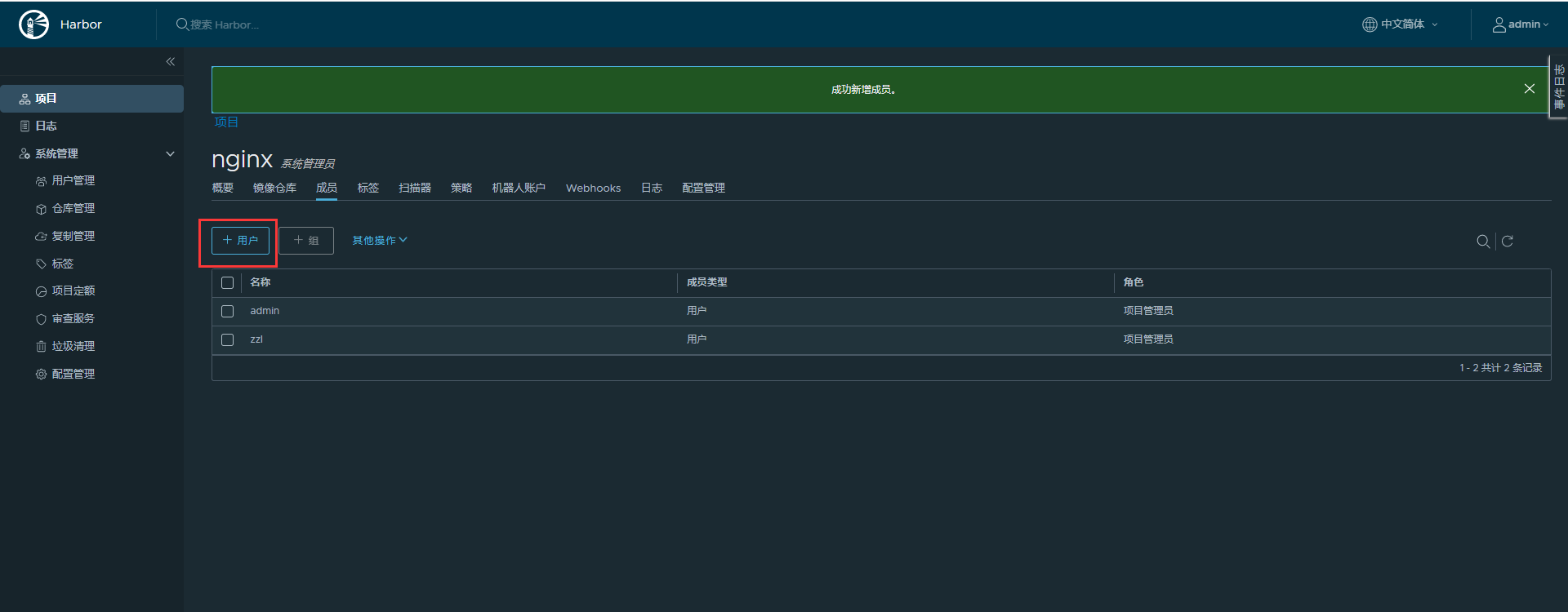Screen dimensions: 1568x612
Task: Click the 日志 sidebar icon
Action: 24,126
